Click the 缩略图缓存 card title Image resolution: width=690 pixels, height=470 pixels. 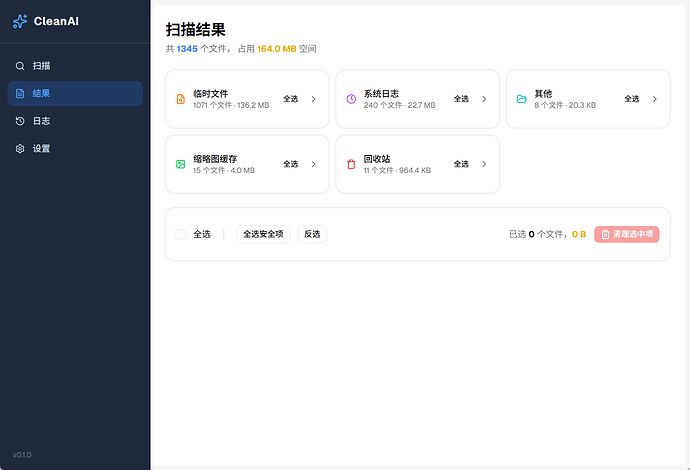215,159
